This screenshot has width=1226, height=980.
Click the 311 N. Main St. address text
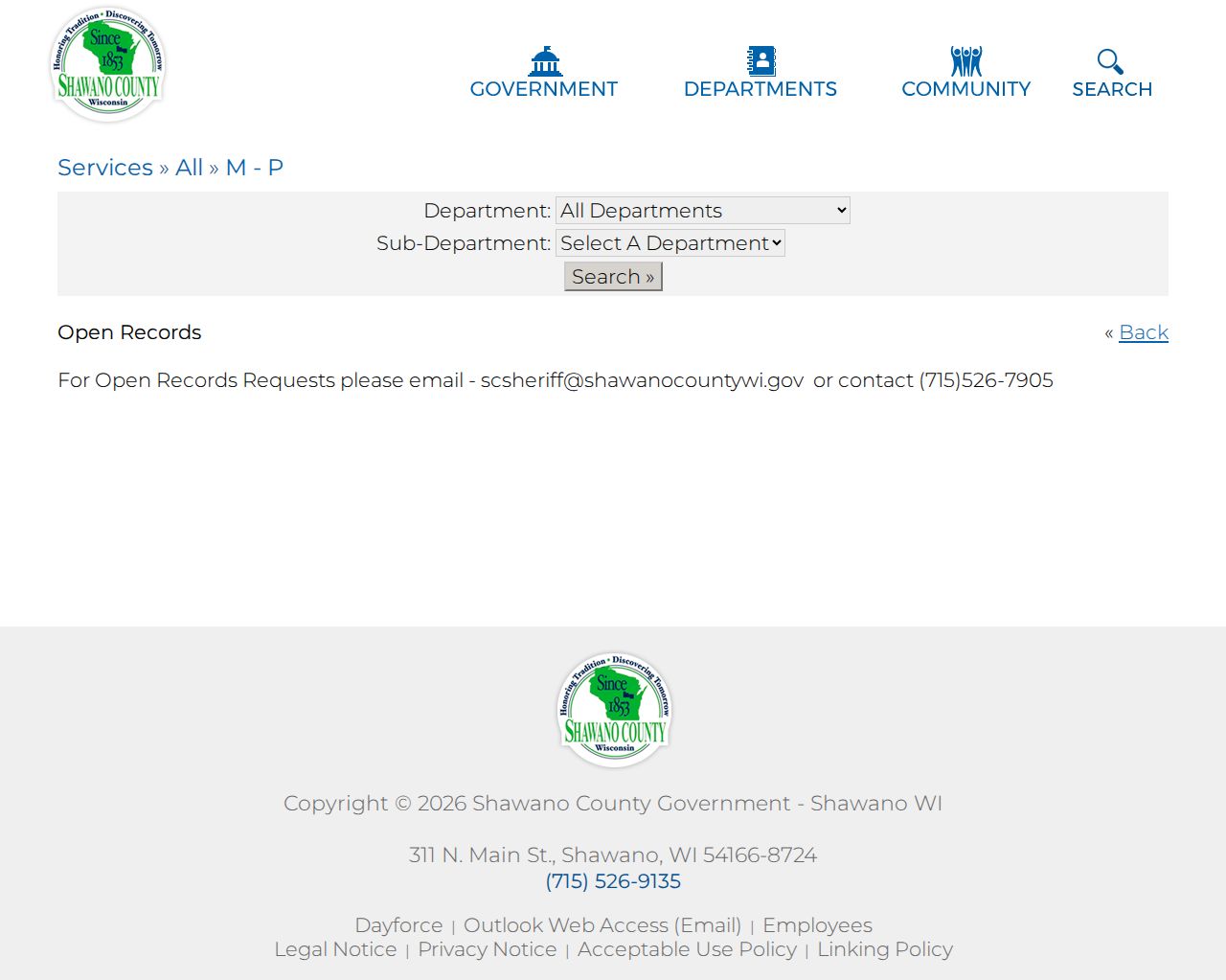[x=613, y=855]
